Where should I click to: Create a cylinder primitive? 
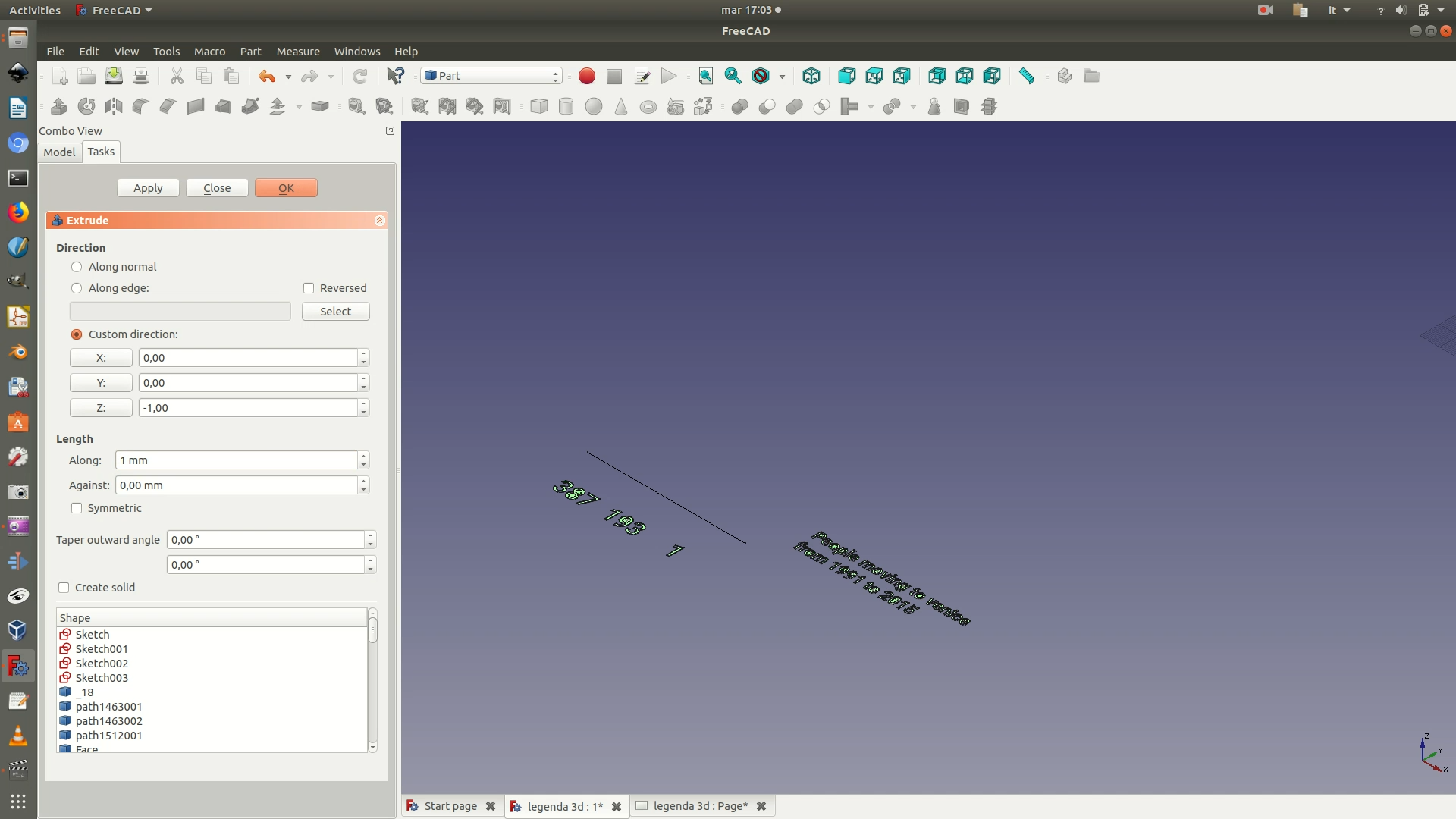(566, 106)
